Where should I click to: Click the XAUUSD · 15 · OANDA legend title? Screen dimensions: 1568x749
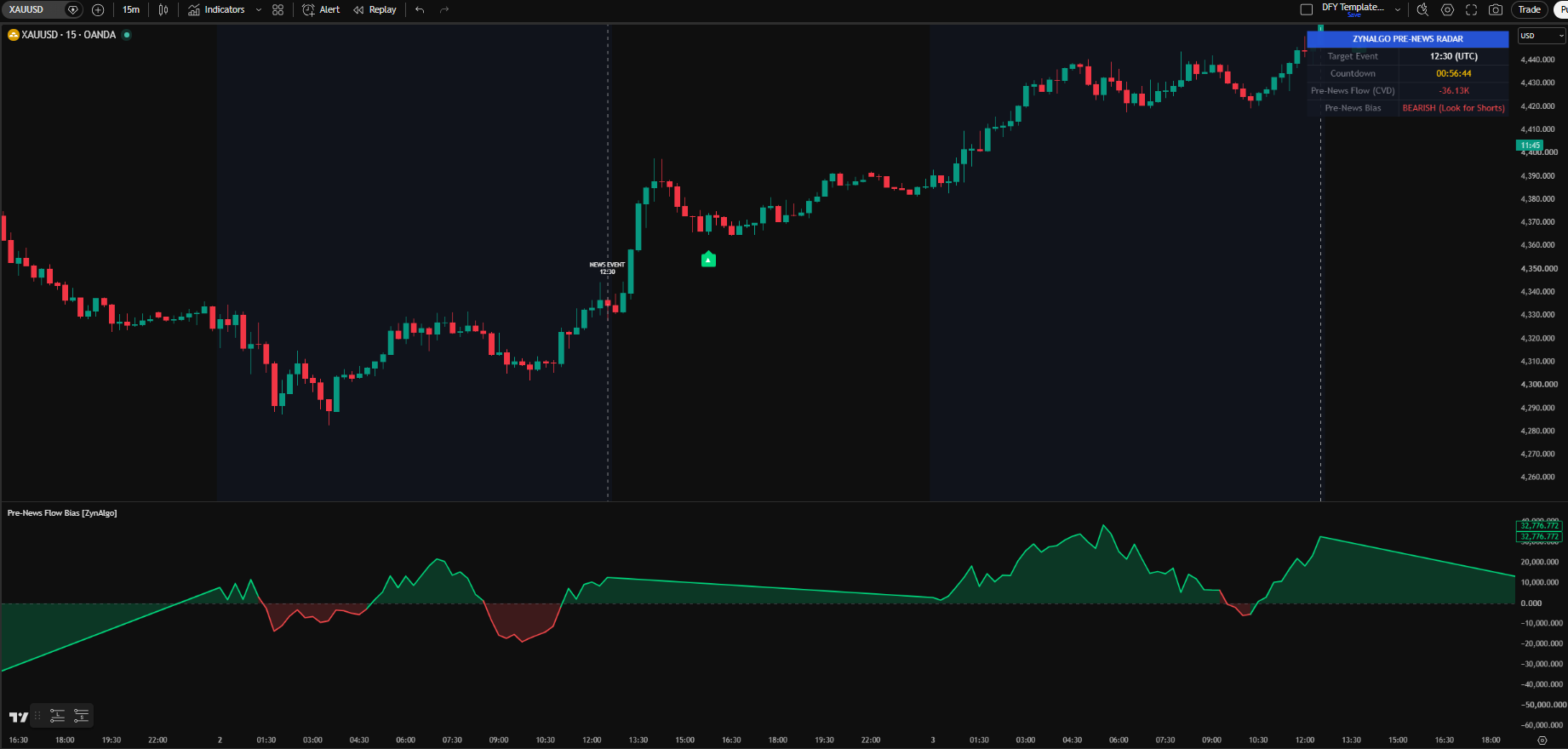(x=68, y=35)
